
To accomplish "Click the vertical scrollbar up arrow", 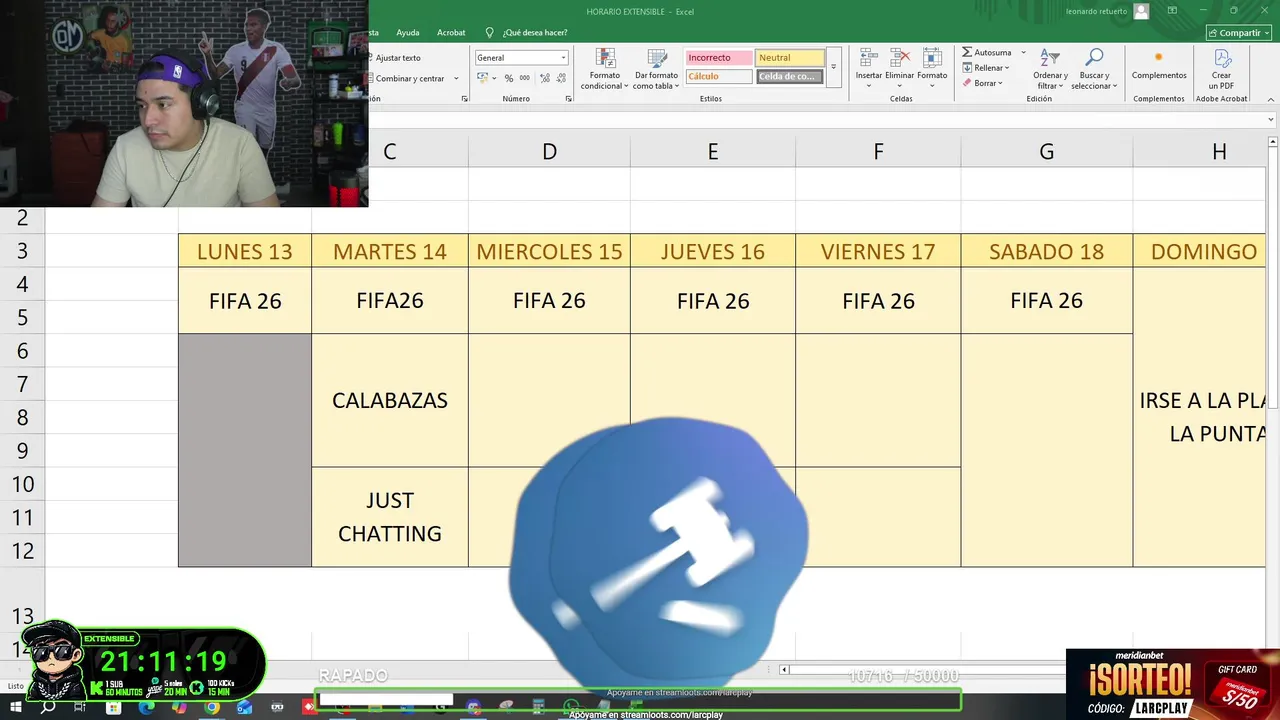I will tap(1272, 143).
